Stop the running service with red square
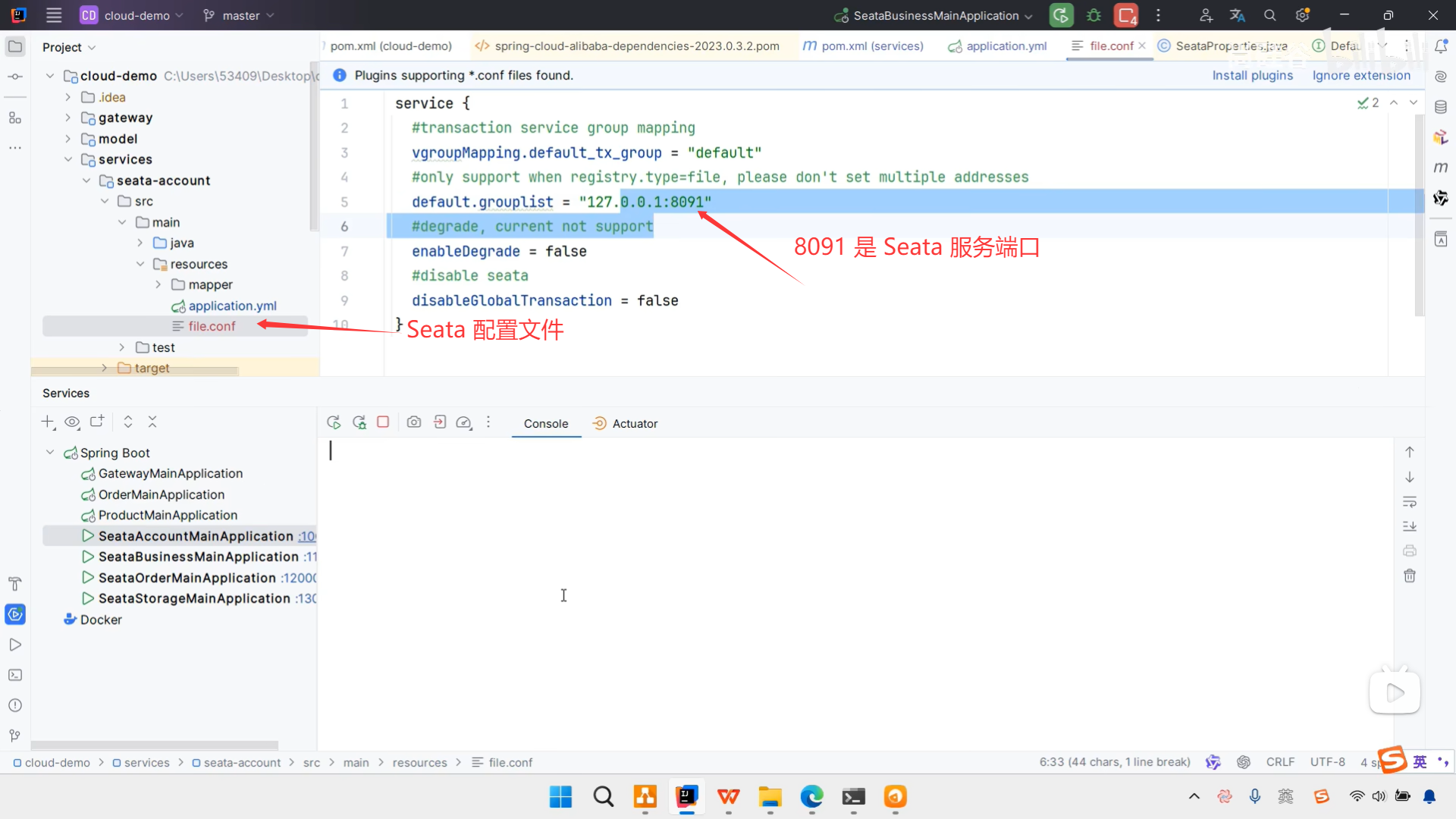The width and height of the screenshot is (1456, 819). click(x=383, y=422)
